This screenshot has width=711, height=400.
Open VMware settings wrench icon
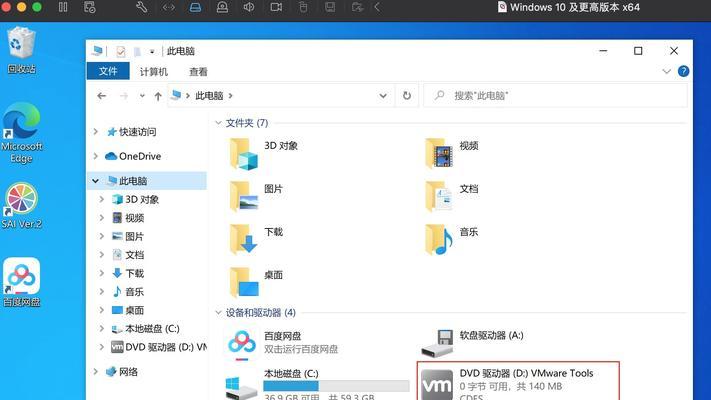[141, 7]
